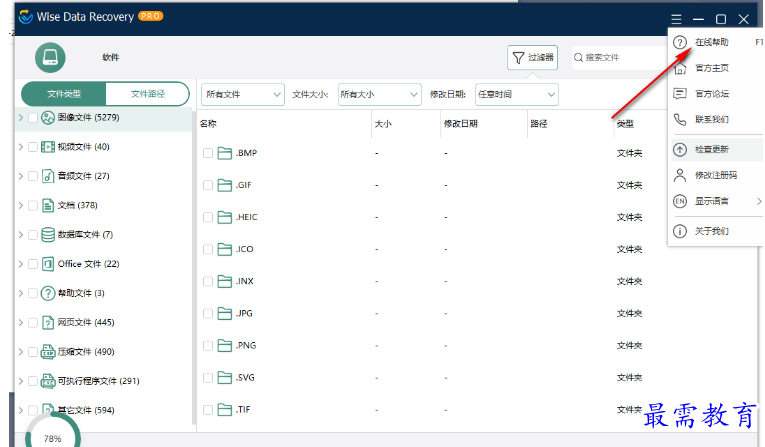Expand the 网页文件 tree node

[20, 323]
